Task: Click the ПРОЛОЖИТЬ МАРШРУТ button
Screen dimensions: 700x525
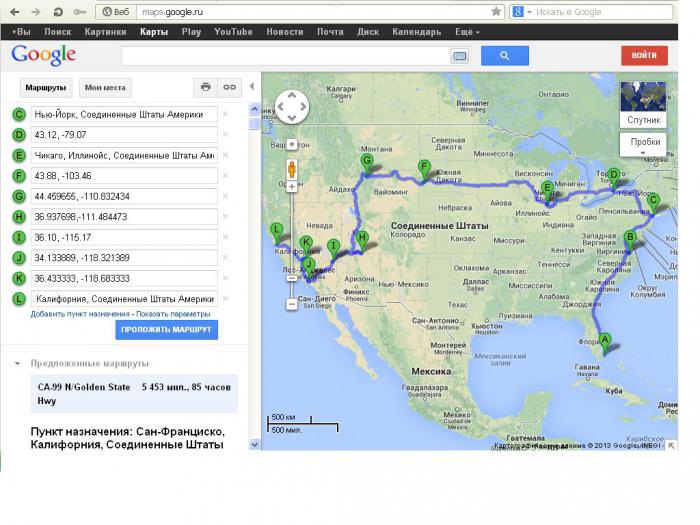Action: point(165,329)
